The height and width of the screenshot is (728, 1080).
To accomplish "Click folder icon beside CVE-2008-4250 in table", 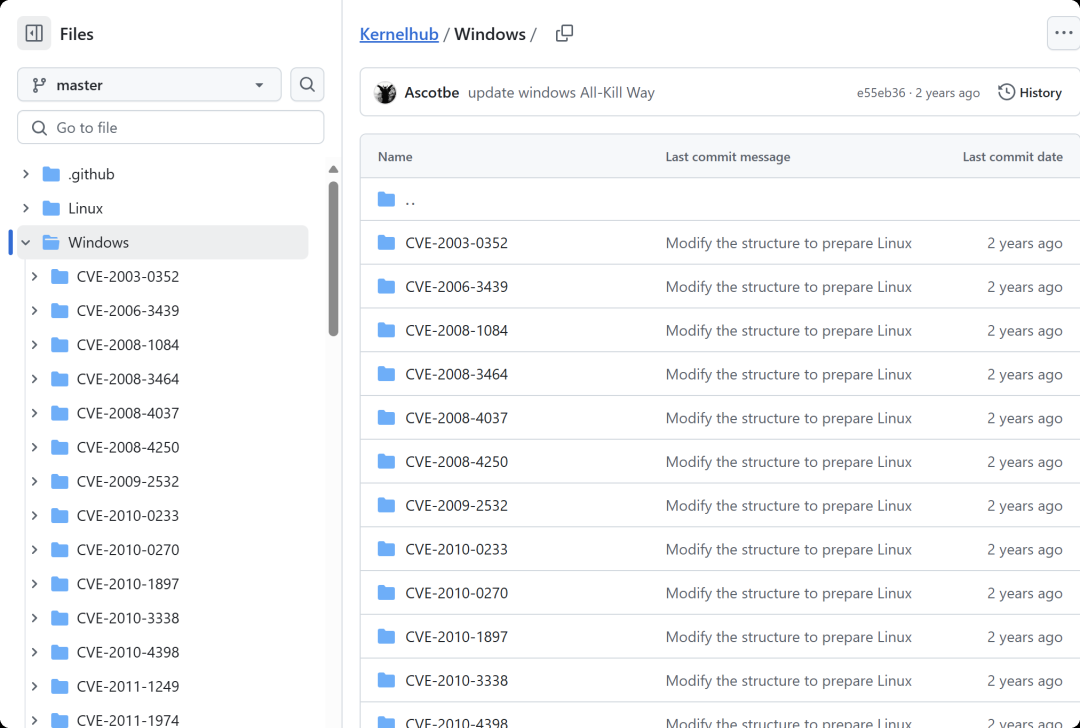I will click(386, 461).
